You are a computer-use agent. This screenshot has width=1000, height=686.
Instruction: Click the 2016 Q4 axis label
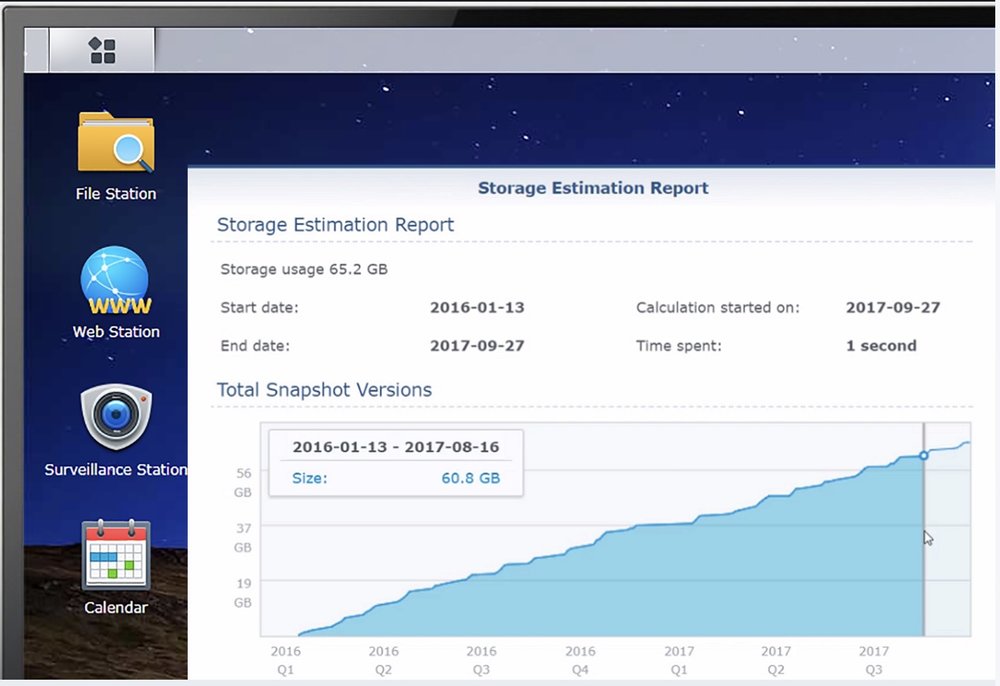click(580, 660)
